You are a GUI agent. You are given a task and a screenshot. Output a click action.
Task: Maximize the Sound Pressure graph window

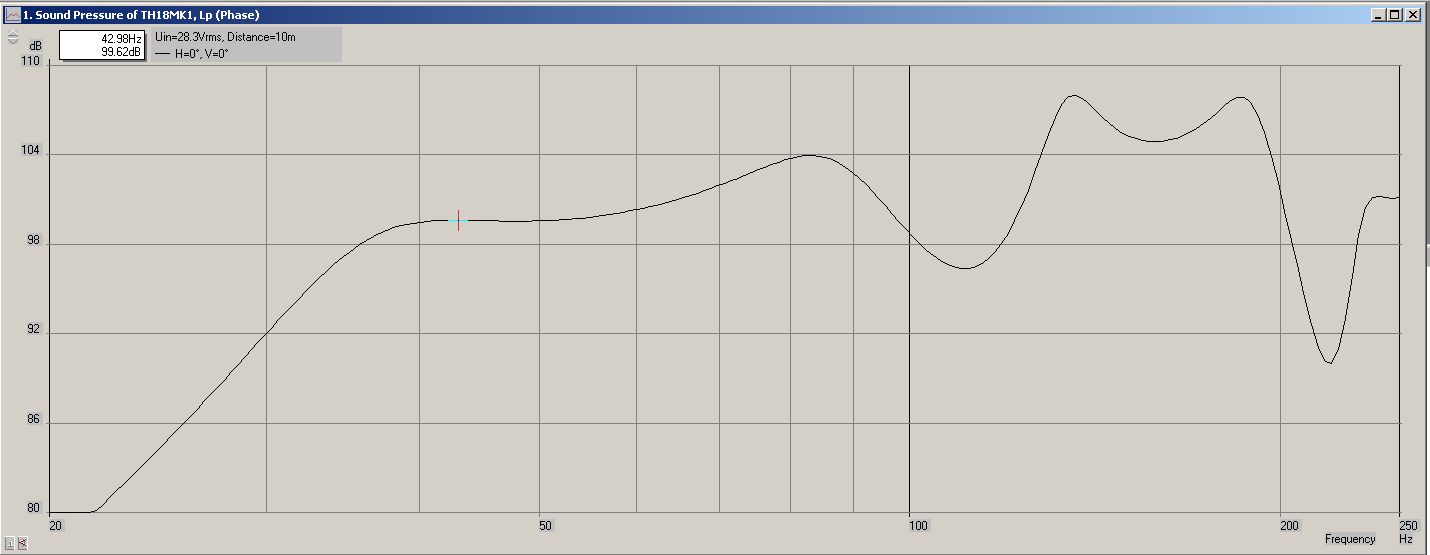pos(1396,15)
